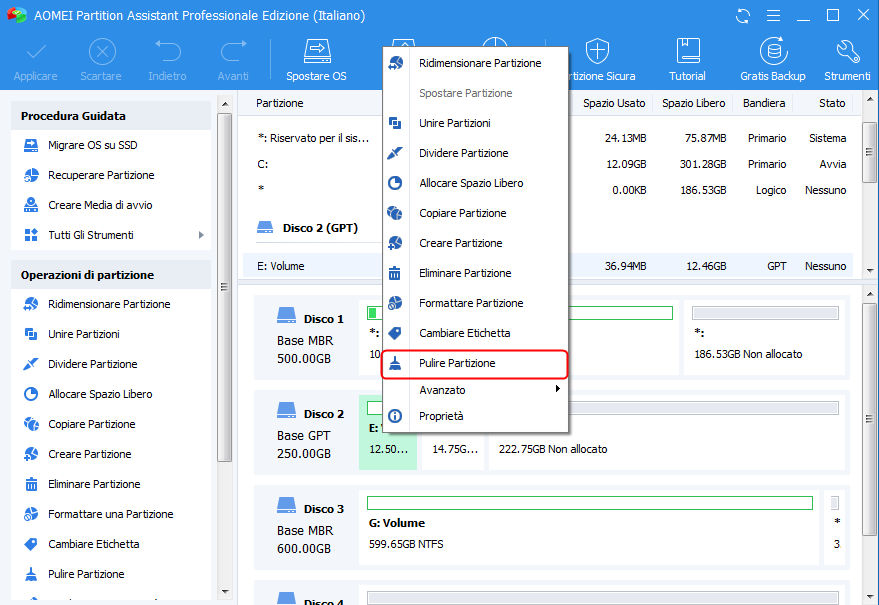Click Cambiare Etichetta in left panel
Viewport: 879px width, 605px height.
pos(93,544)
